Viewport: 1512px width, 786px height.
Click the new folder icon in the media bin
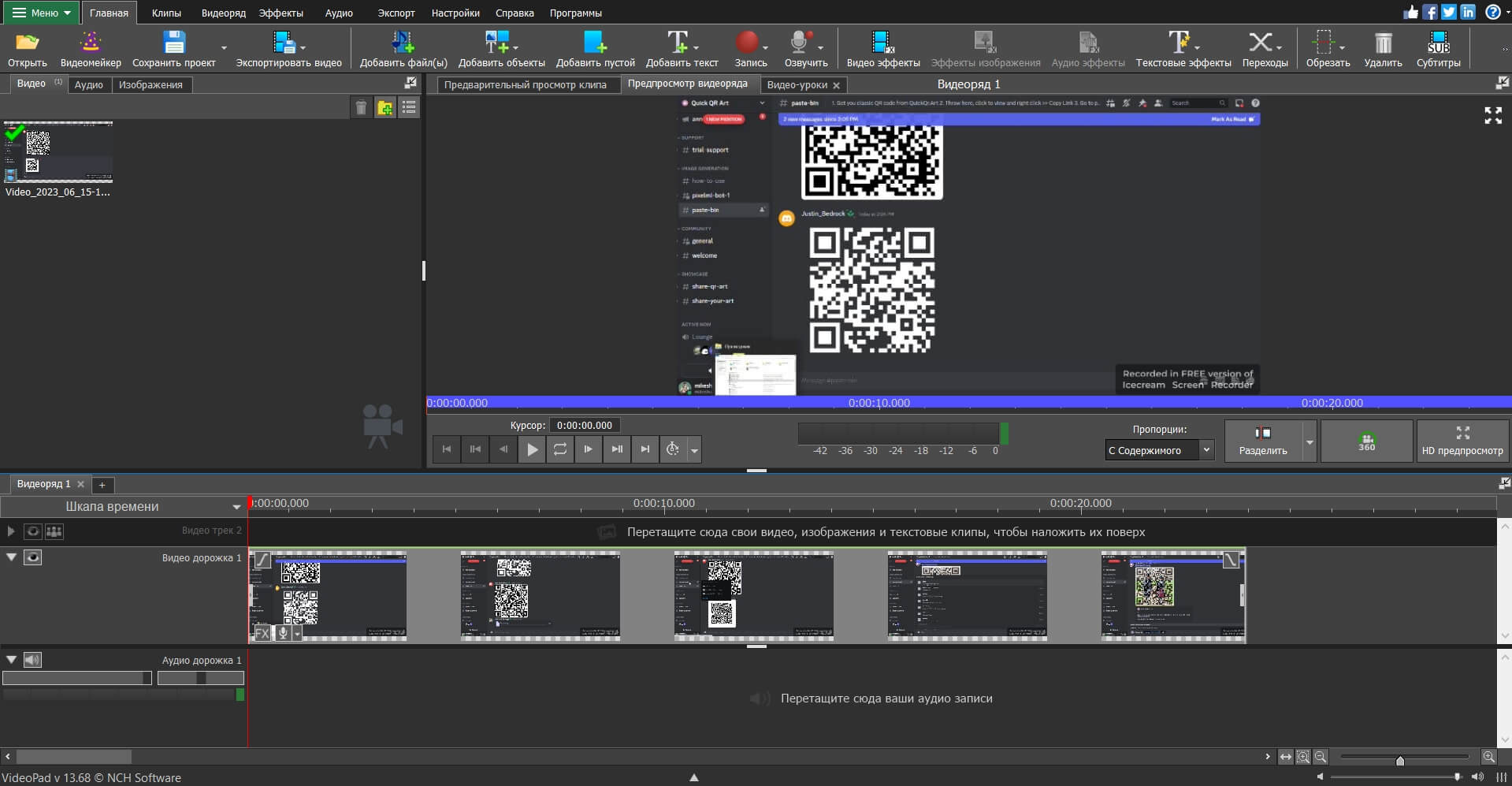385,108
